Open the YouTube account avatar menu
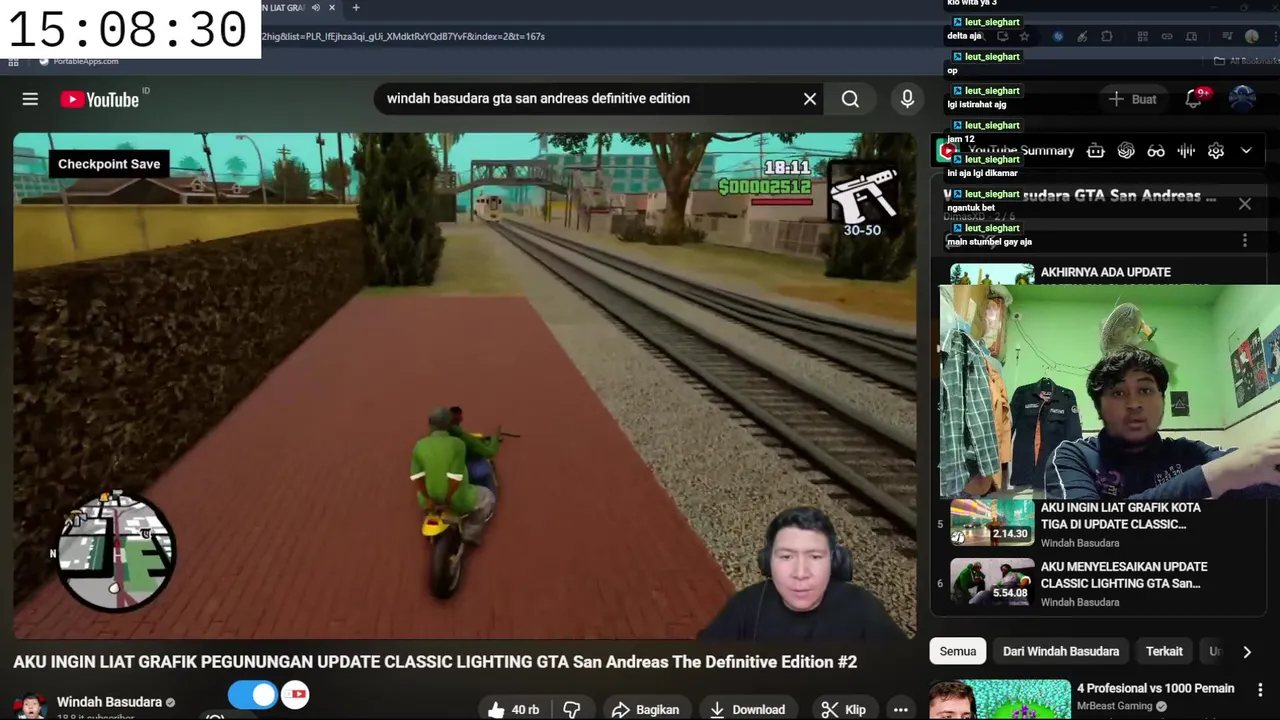The image size is (1280, 720). (1242, 98)
